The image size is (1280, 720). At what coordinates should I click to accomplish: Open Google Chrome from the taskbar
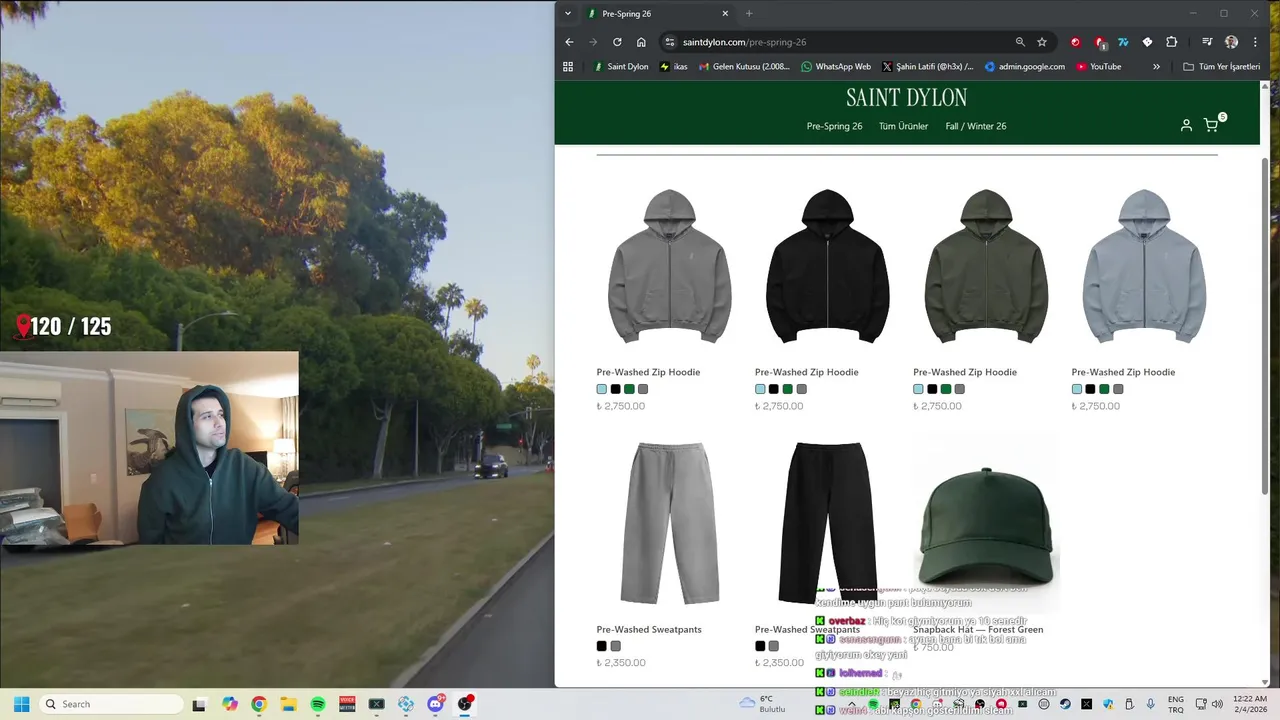(259, 704)
